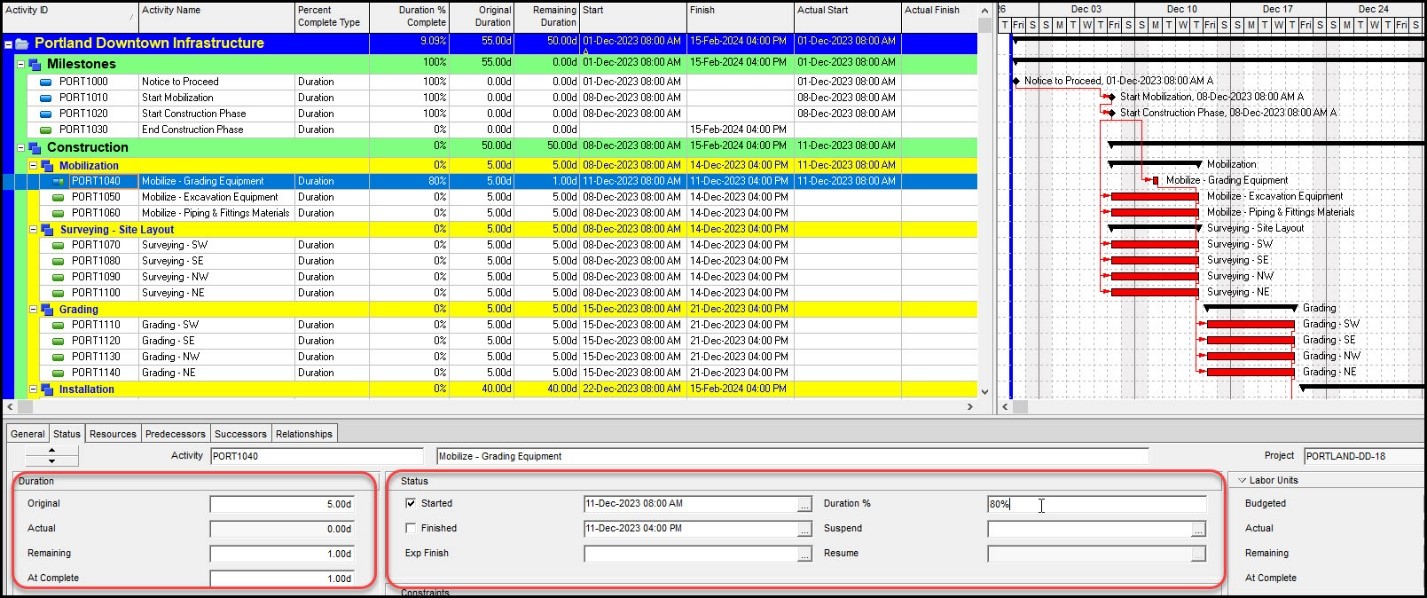
Task: Collapse the Surveying - Site Layout group
Action: [x=33, y=230]
